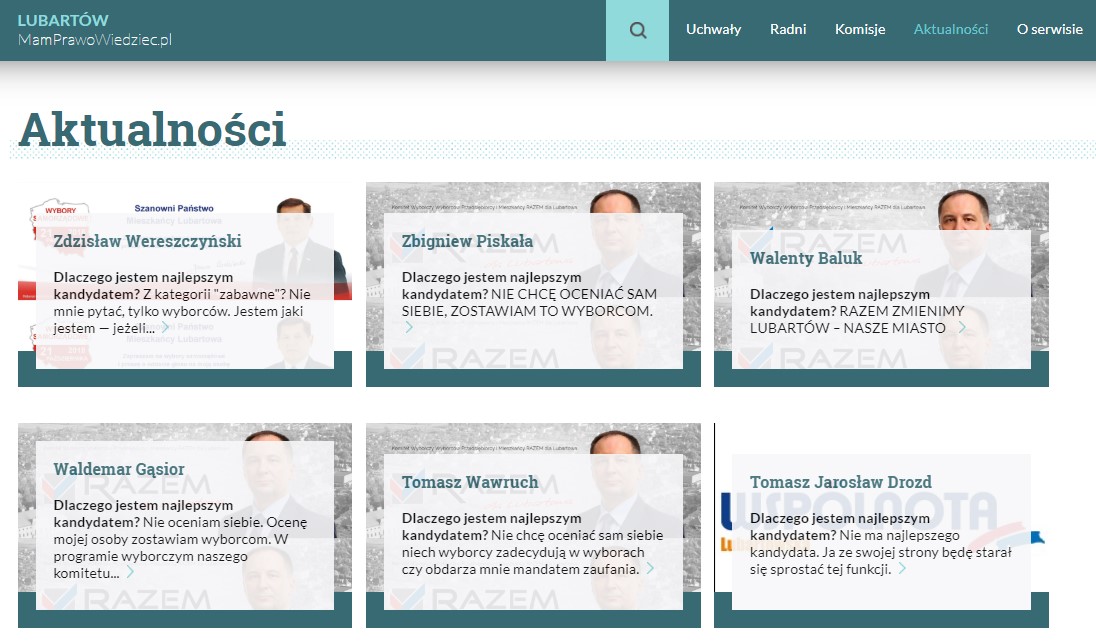This screenshot has width=1096, height=643.
Task: Click the arrow below Piskała's excerpt
Action: (x=408, y=327)
